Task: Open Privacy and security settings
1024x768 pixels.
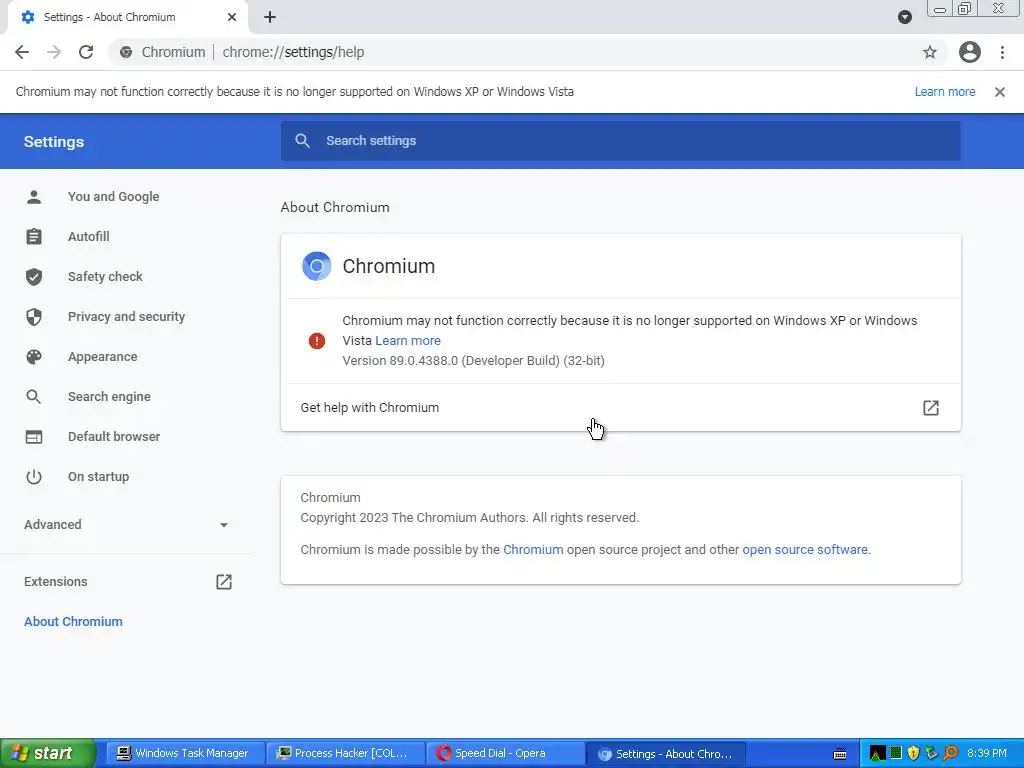Action: 127,317
